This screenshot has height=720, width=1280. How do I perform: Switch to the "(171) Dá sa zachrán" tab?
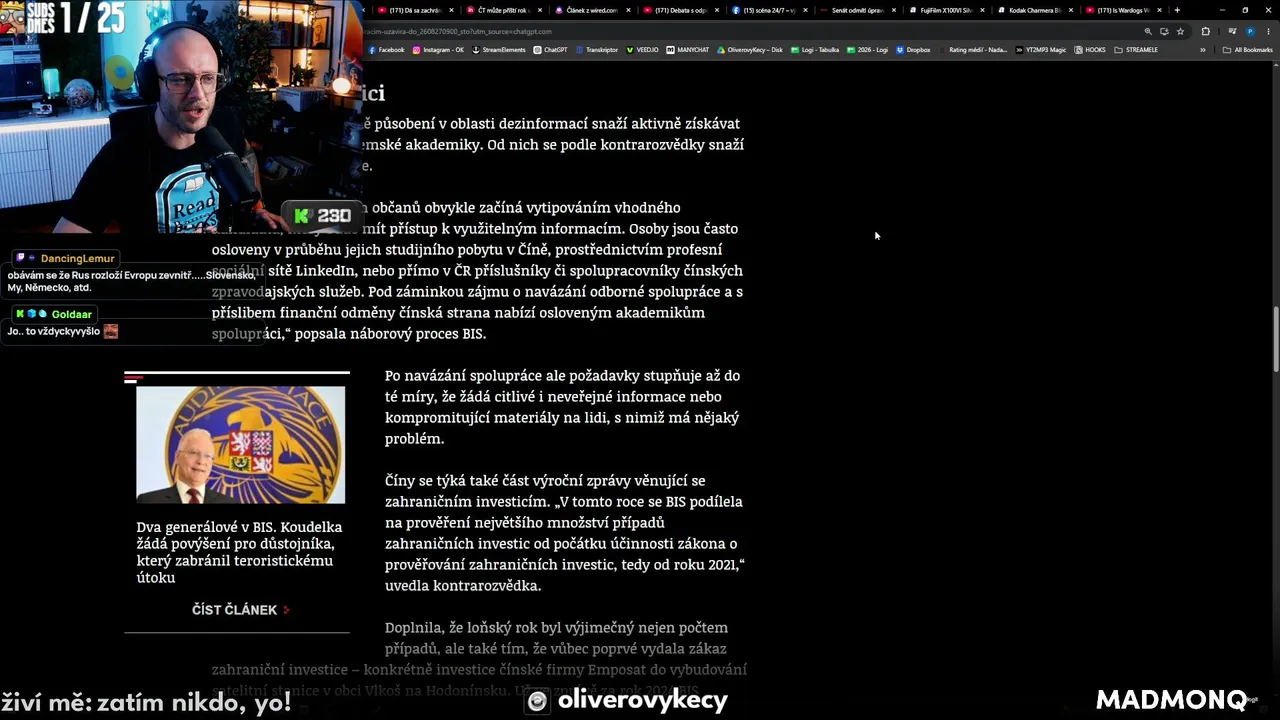coord(414,10)
